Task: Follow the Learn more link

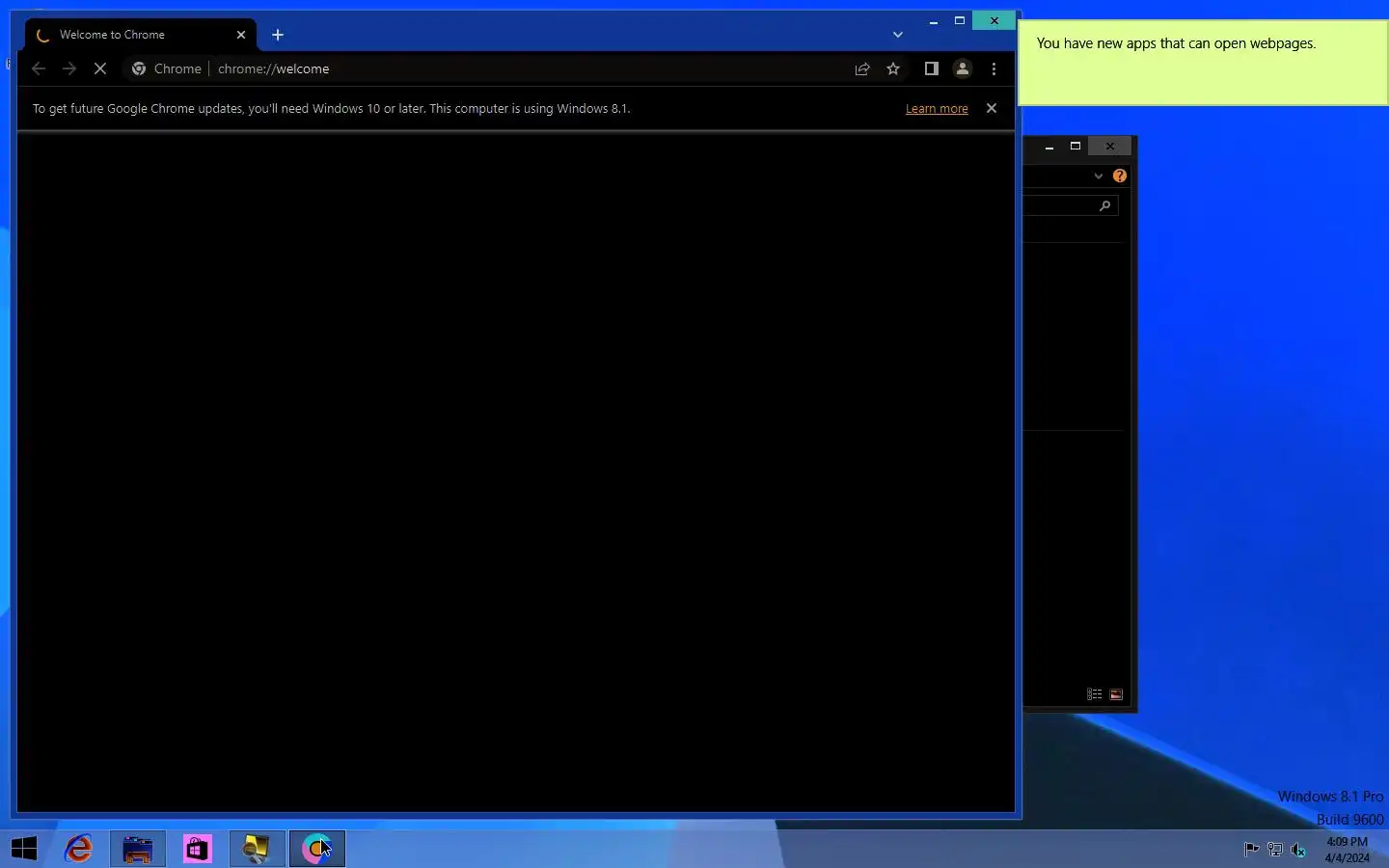Action: click(x=937, y=109)
